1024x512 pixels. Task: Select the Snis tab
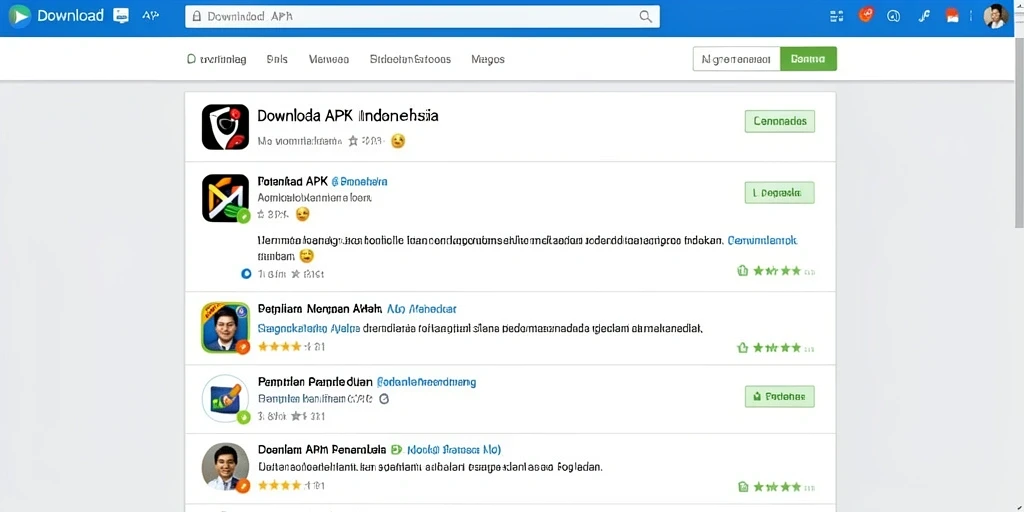(277, 59)
